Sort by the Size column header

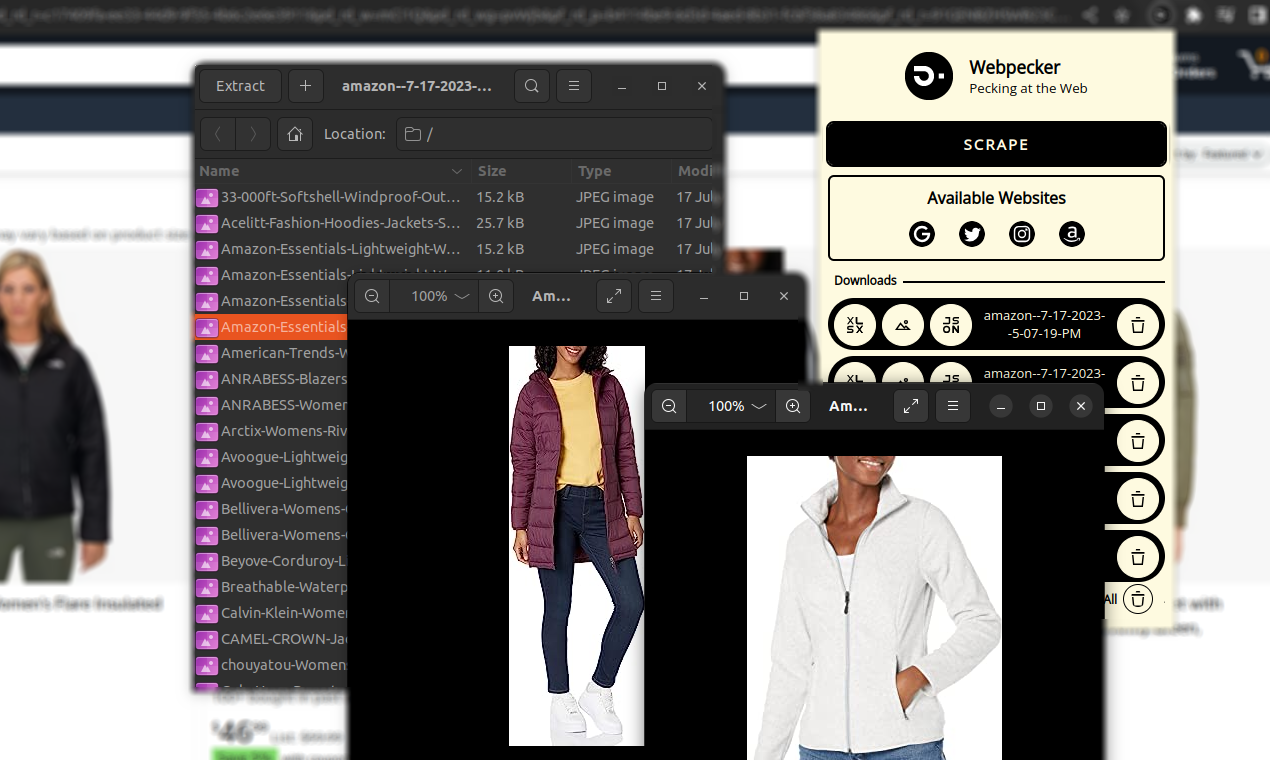point(520,171)
